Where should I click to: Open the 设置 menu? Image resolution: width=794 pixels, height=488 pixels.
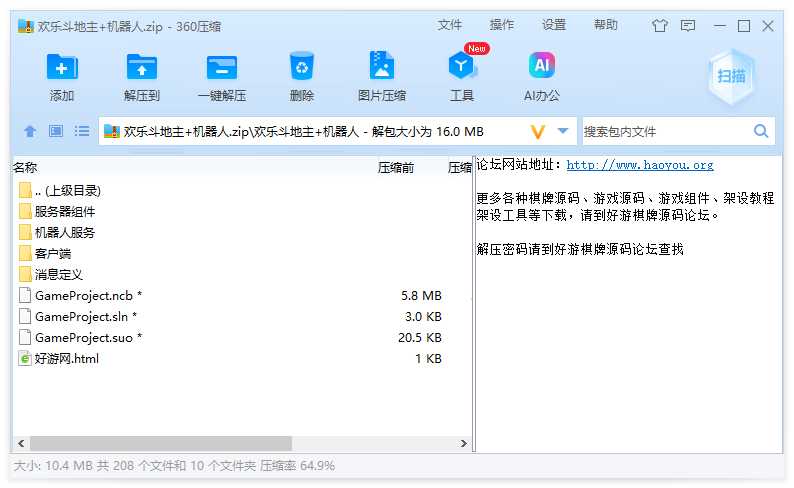click(553, 25)
